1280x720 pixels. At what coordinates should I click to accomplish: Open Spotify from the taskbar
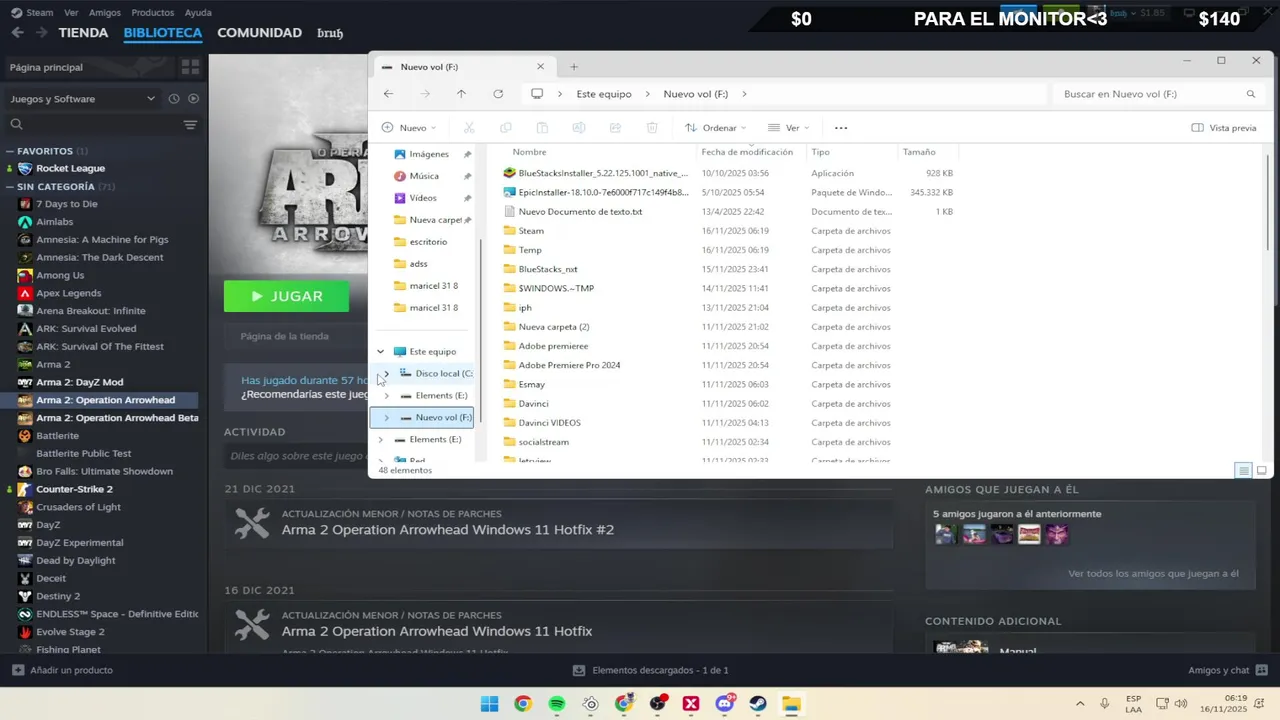pos(557,704)
